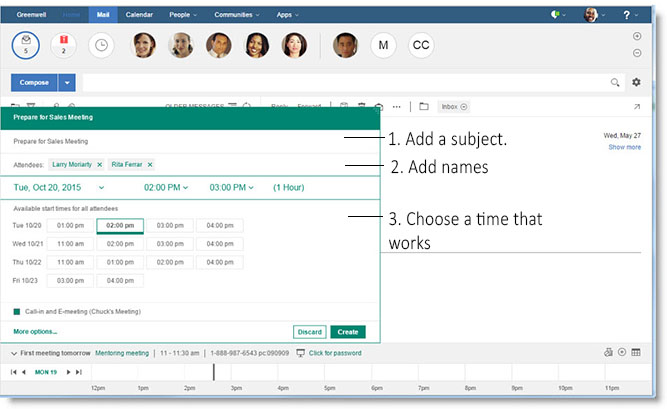This screenshot has width=667, height=409.
Task: Collapse the First meeting tomorrow bar
Action: pyautogui.click(x=14, y=353)
